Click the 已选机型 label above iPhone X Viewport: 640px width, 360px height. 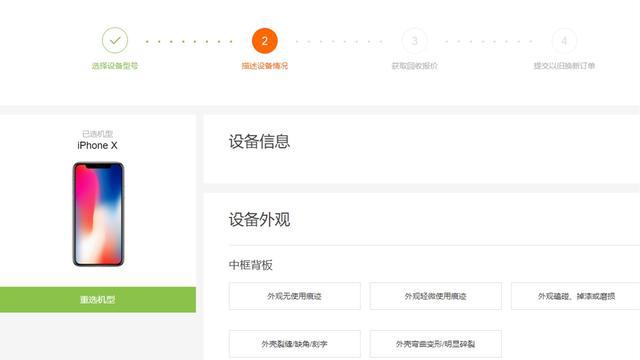coord(98,133)
